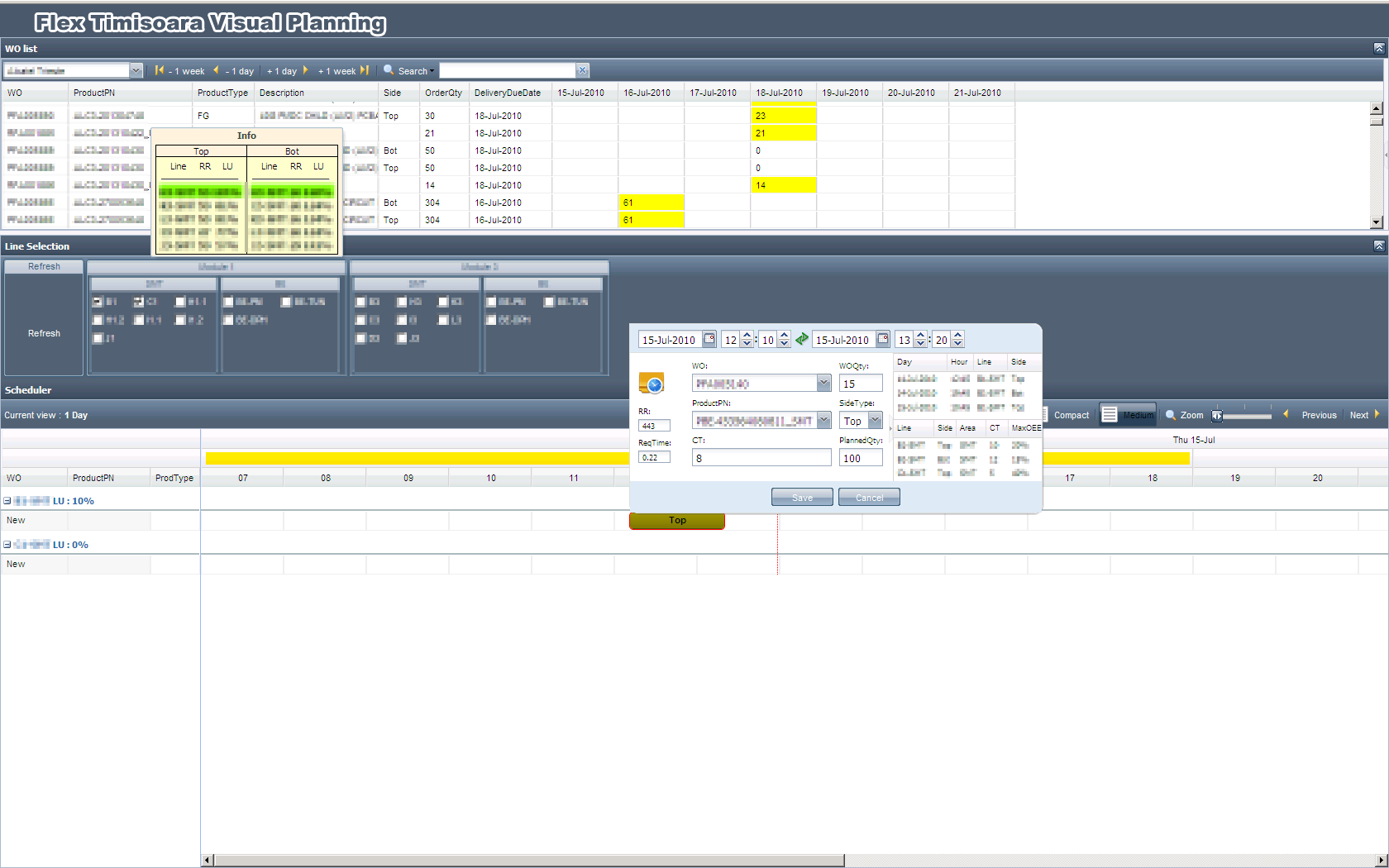Check the first BE line checkbox in Module 1

[x=228, y=302]
